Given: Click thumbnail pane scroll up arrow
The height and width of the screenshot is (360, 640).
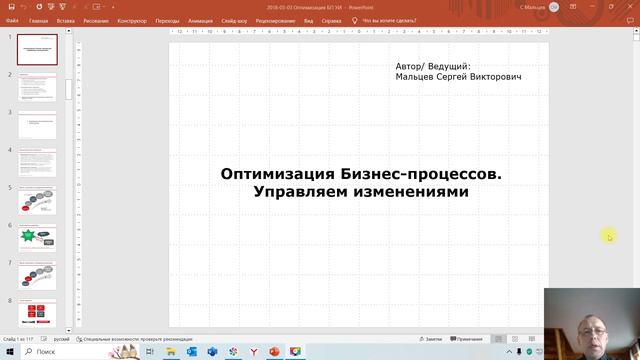Looking at the screenshot, I should click(69, 31).
